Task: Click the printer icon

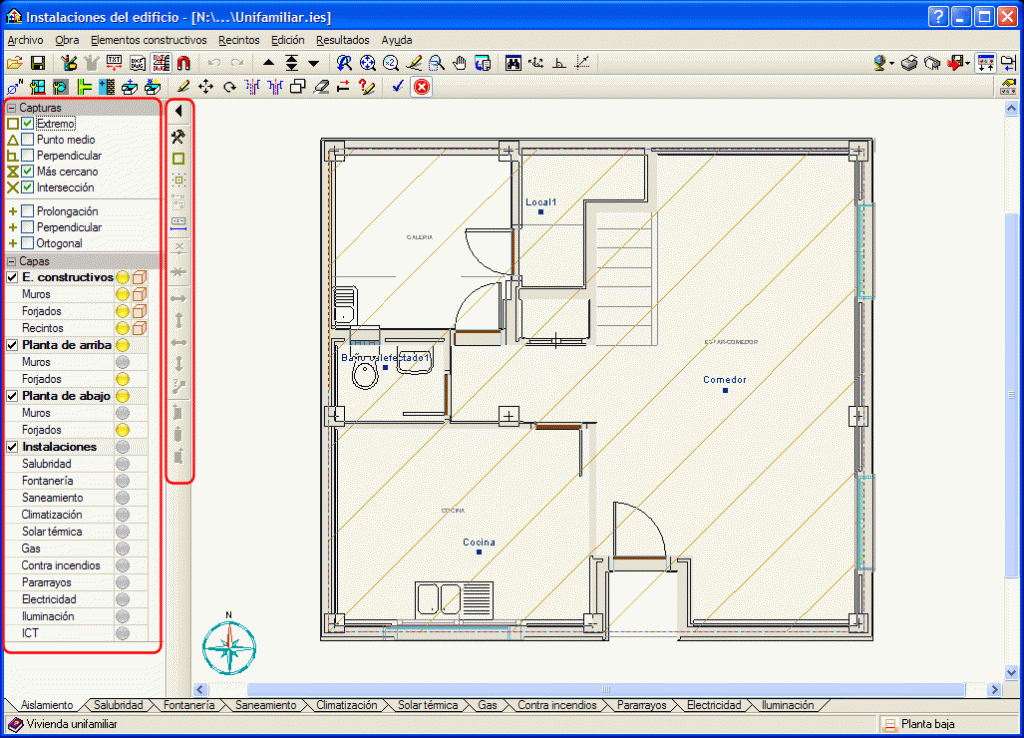Action: pos(909,63)
